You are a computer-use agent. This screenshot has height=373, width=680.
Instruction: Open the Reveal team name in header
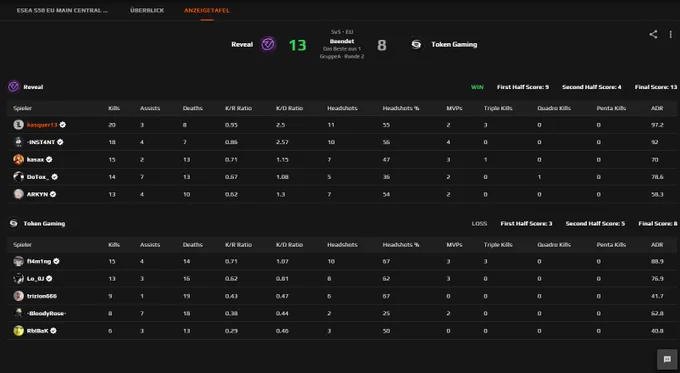[x=242, y=44]
